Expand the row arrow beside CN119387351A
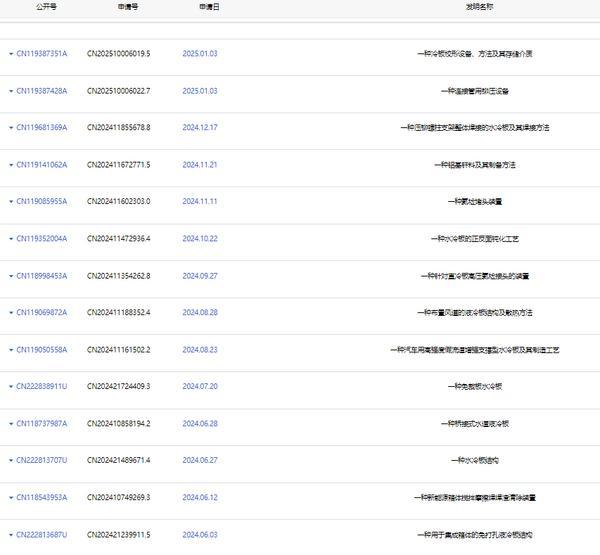This screenshot has height=555, width=600. coord(11,54)
